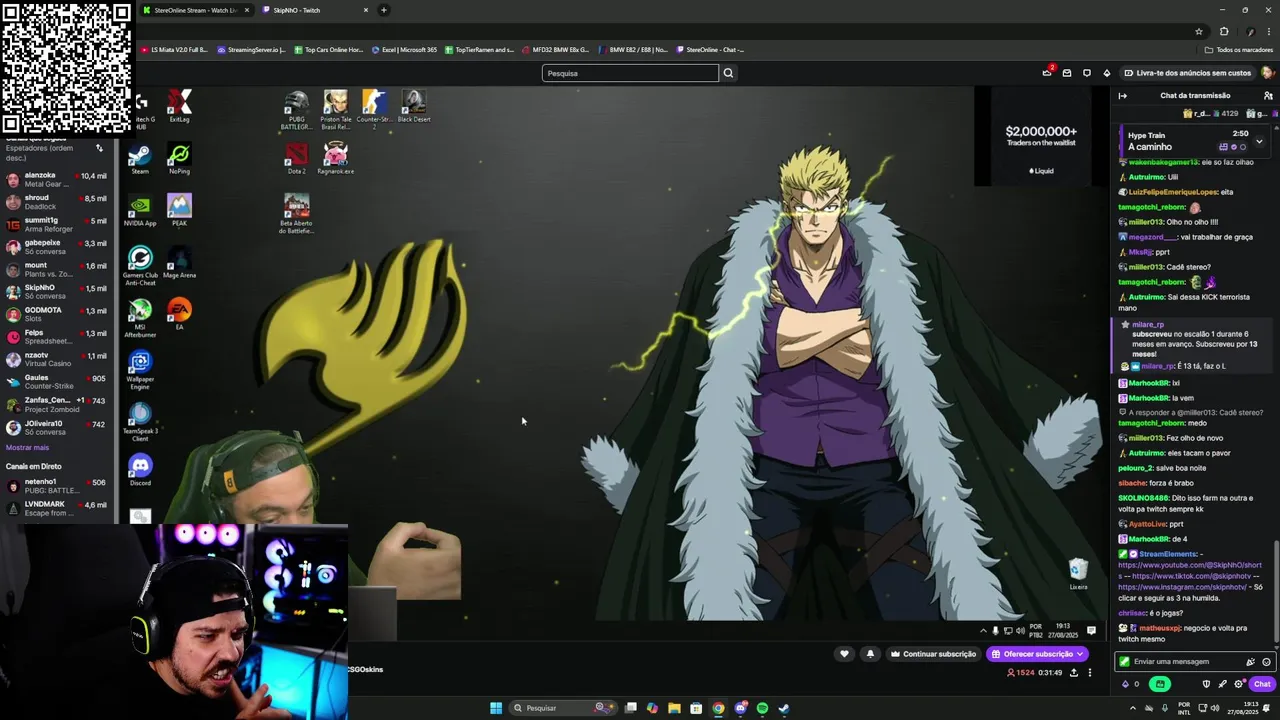
Task: Focus the Windows taskbar Pesquisar box
Action: [x=564, y=708]
